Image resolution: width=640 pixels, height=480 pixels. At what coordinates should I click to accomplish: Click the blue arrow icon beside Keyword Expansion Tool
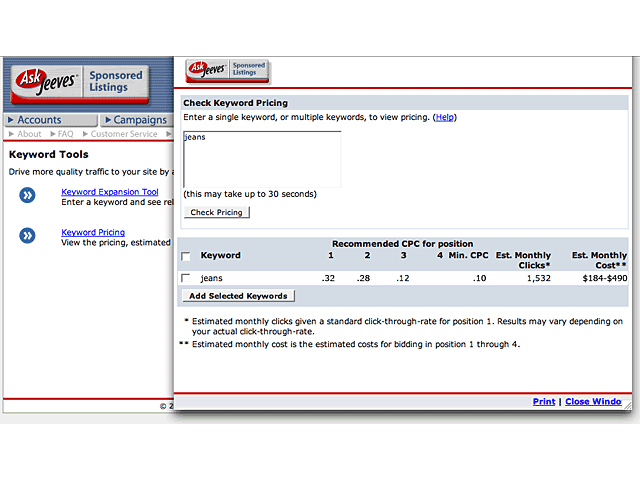click(27, 195)
